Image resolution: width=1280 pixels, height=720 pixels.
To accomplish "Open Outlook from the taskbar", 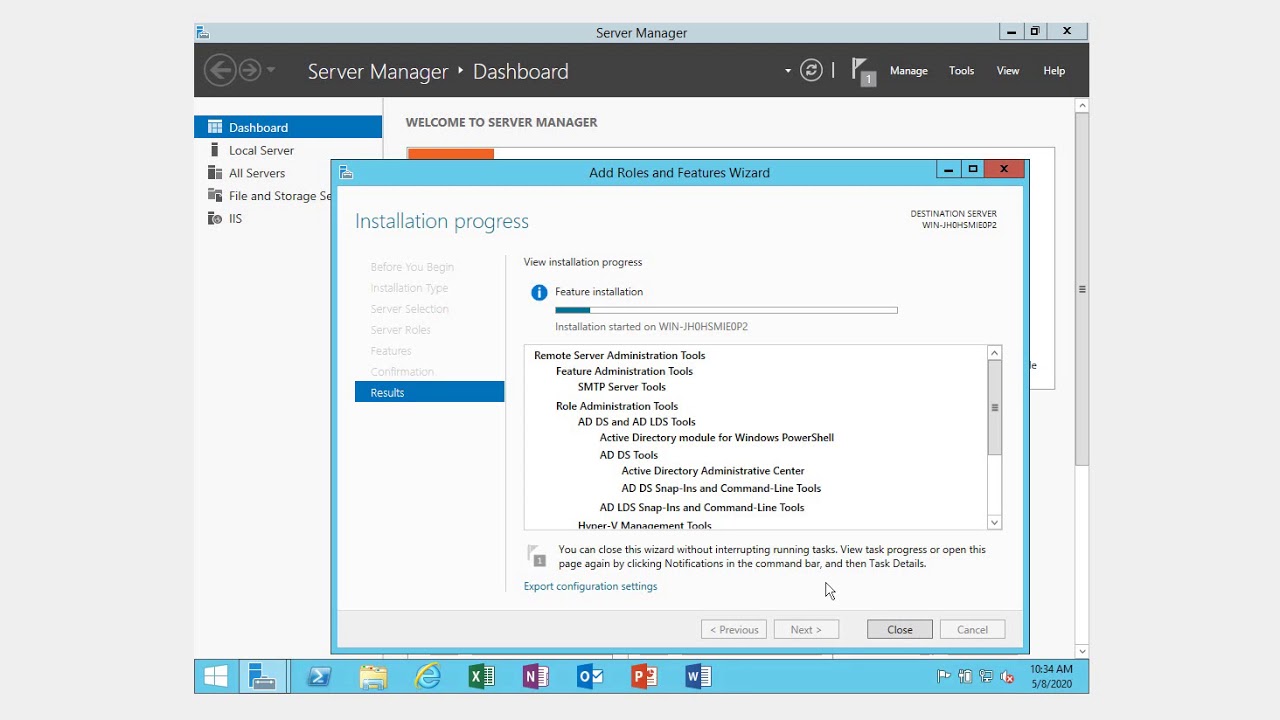I will coord(590,677).
